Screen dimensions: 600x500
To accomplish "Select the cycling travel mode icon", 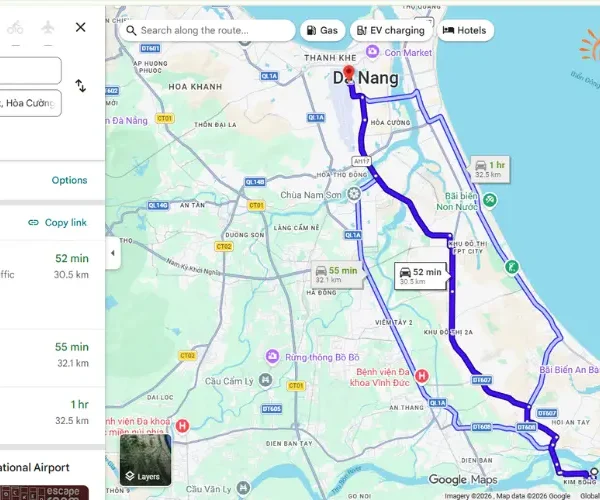I will [15, 28].
